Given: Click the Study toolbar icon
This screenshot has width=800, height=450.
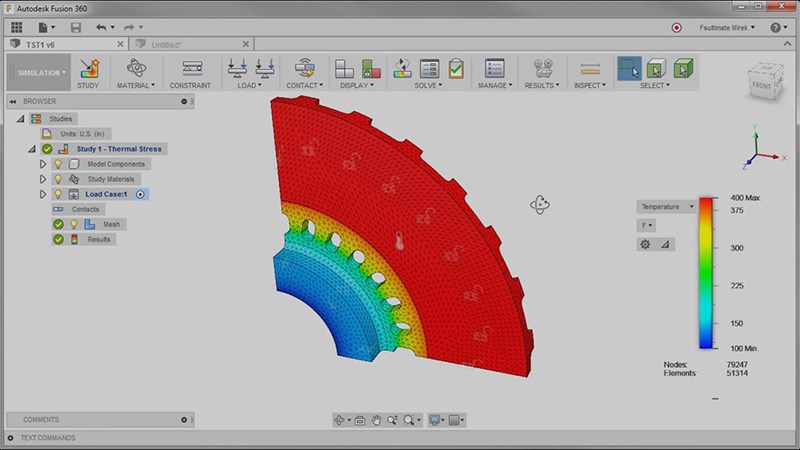Looking at the screenshot, I should point(88,68).
